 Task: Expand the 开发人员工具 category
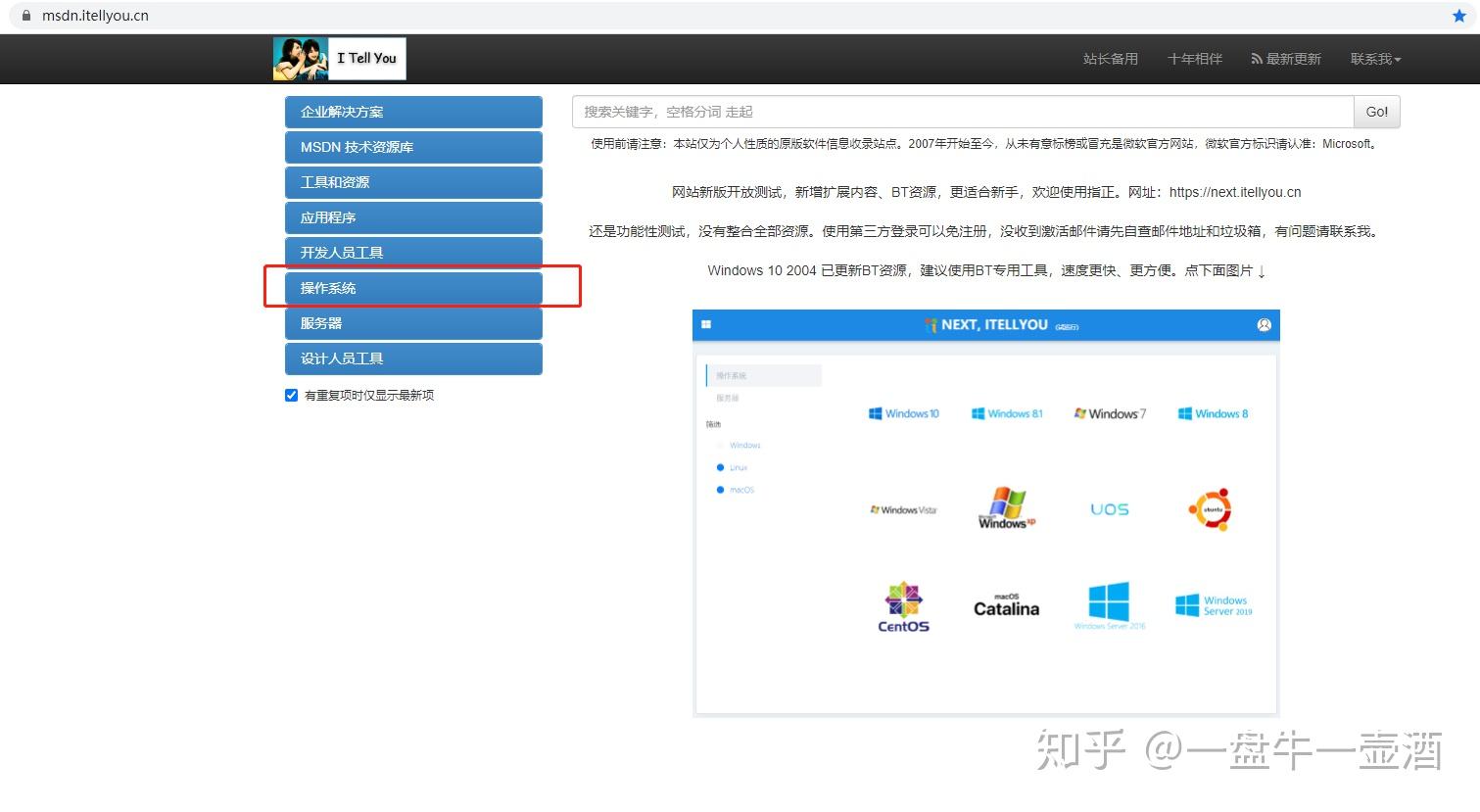413,253
